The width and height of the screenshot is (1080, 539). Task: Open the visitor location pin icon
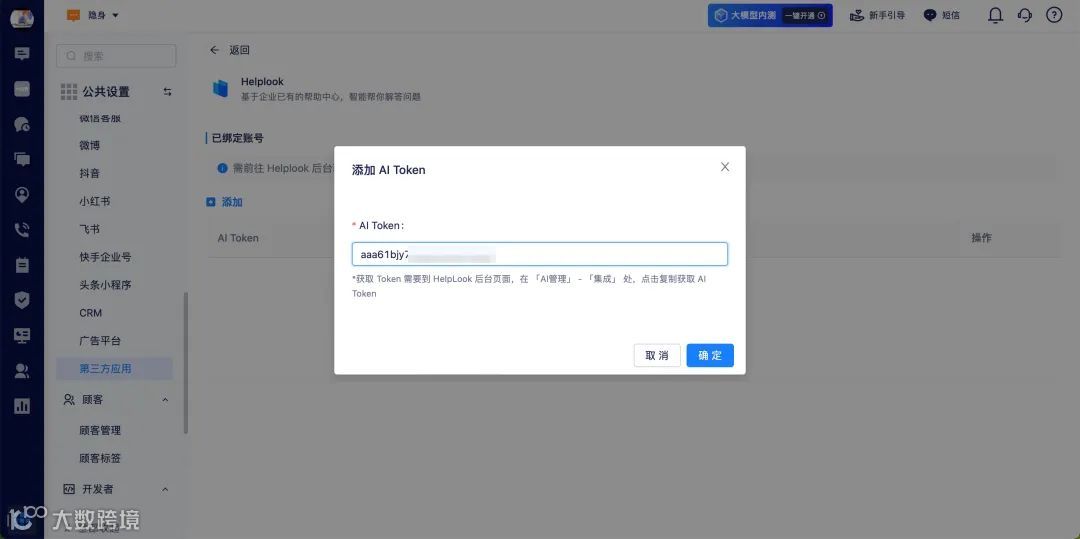[22, 195]
